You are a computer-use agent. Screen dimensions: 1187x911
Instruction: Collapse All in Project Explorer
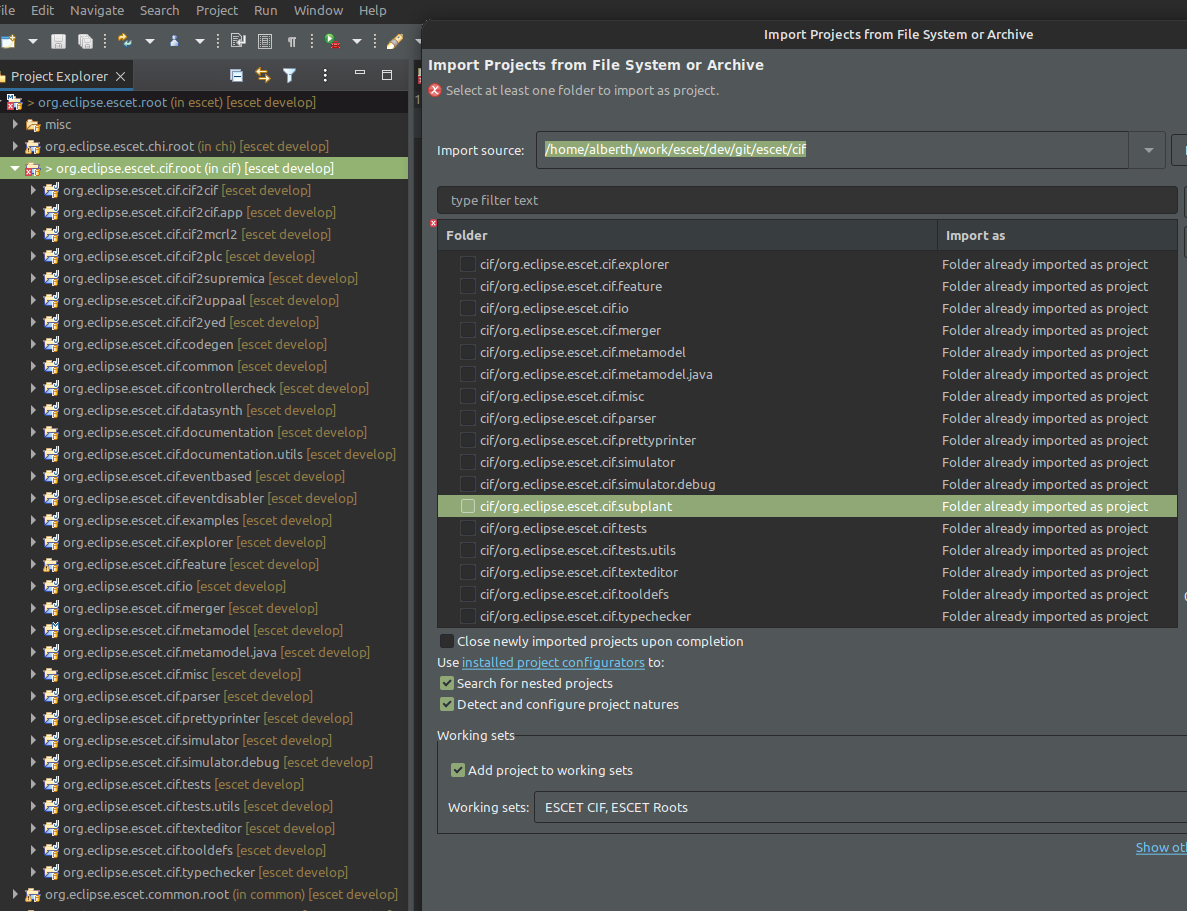(236, 75)
